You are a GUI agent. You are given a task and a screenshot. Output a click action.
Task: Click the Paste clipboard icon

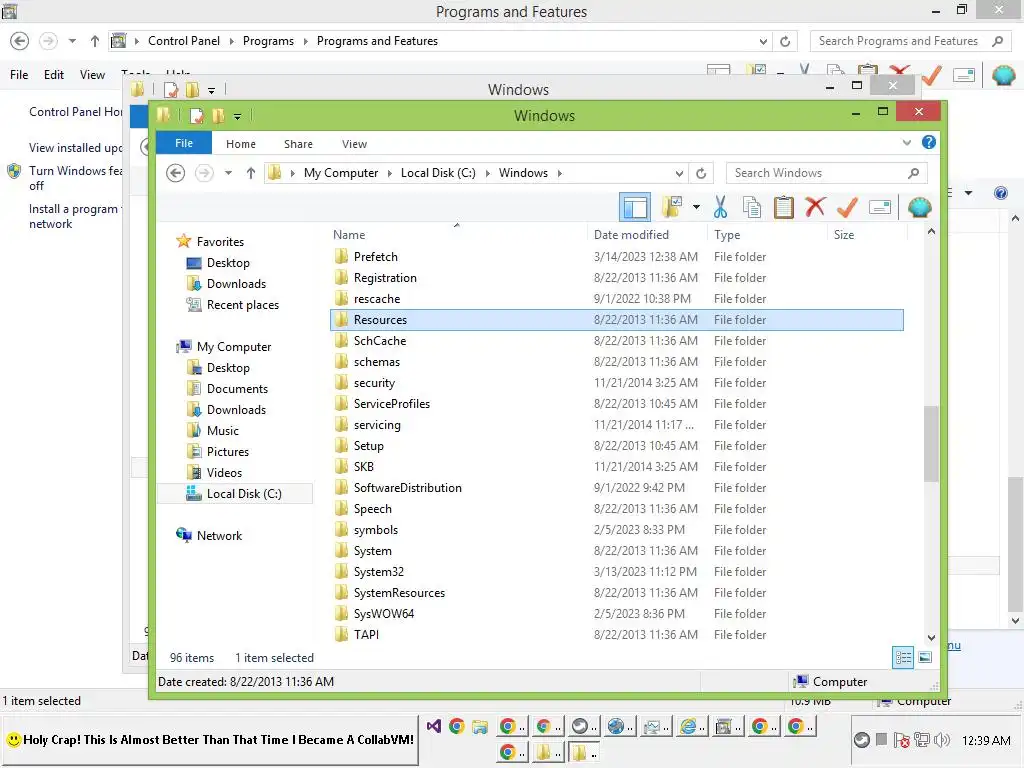pos(783,208)
